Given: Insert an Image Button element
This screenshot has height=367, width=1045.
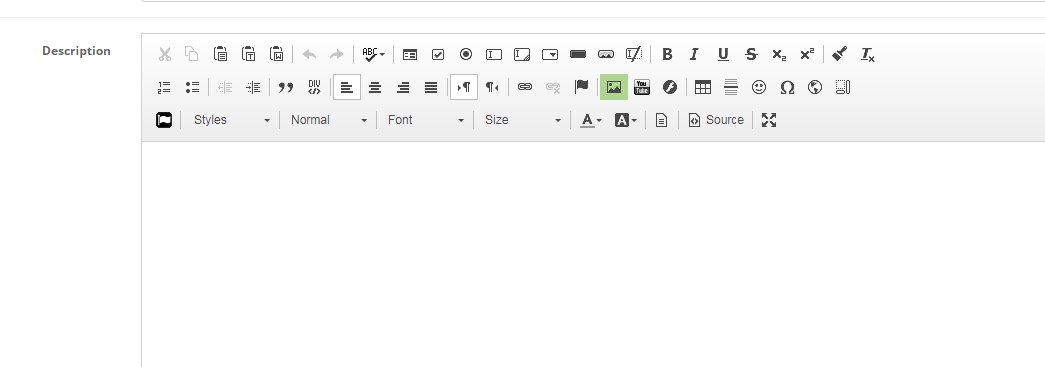Looking at the screenshot, I should (606, 55).
